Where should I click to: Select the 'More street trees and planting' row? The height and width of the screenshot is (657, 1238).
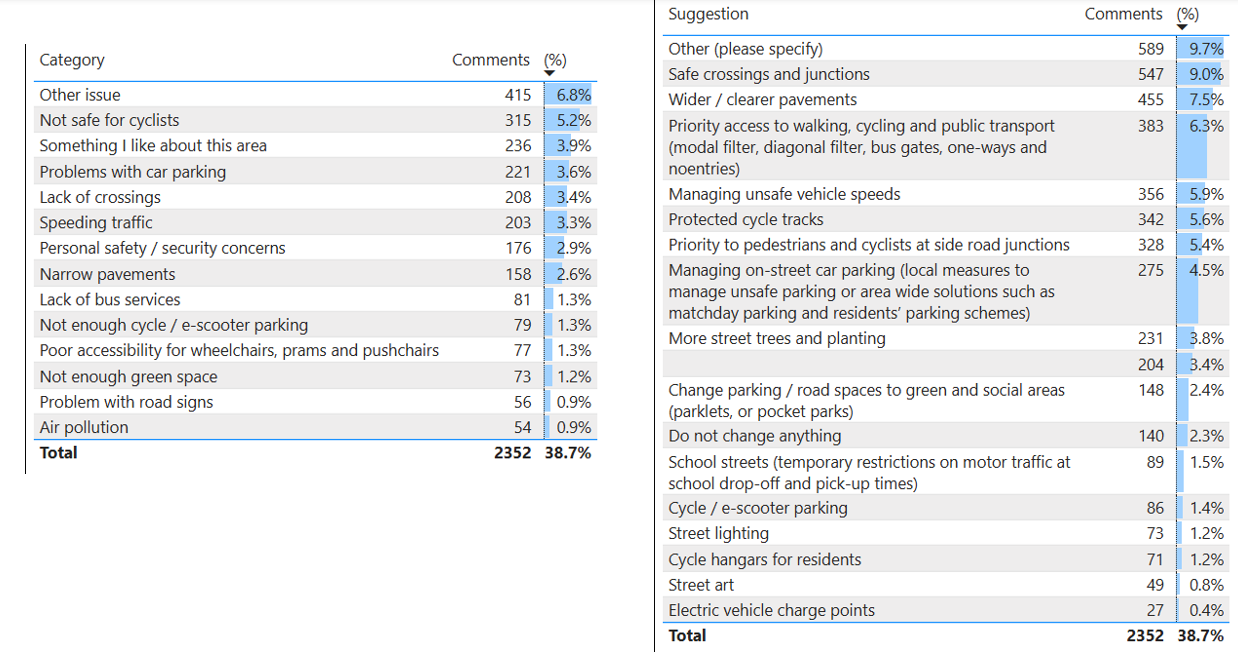(x=776, y=338)
